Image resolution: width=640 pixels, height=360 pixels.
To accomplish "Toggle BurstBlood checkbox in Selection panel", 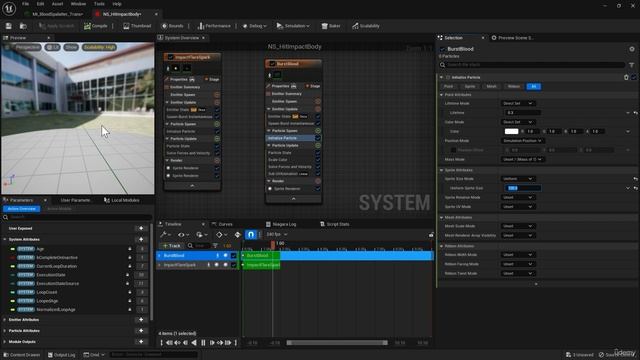I will tap(442, 49).
